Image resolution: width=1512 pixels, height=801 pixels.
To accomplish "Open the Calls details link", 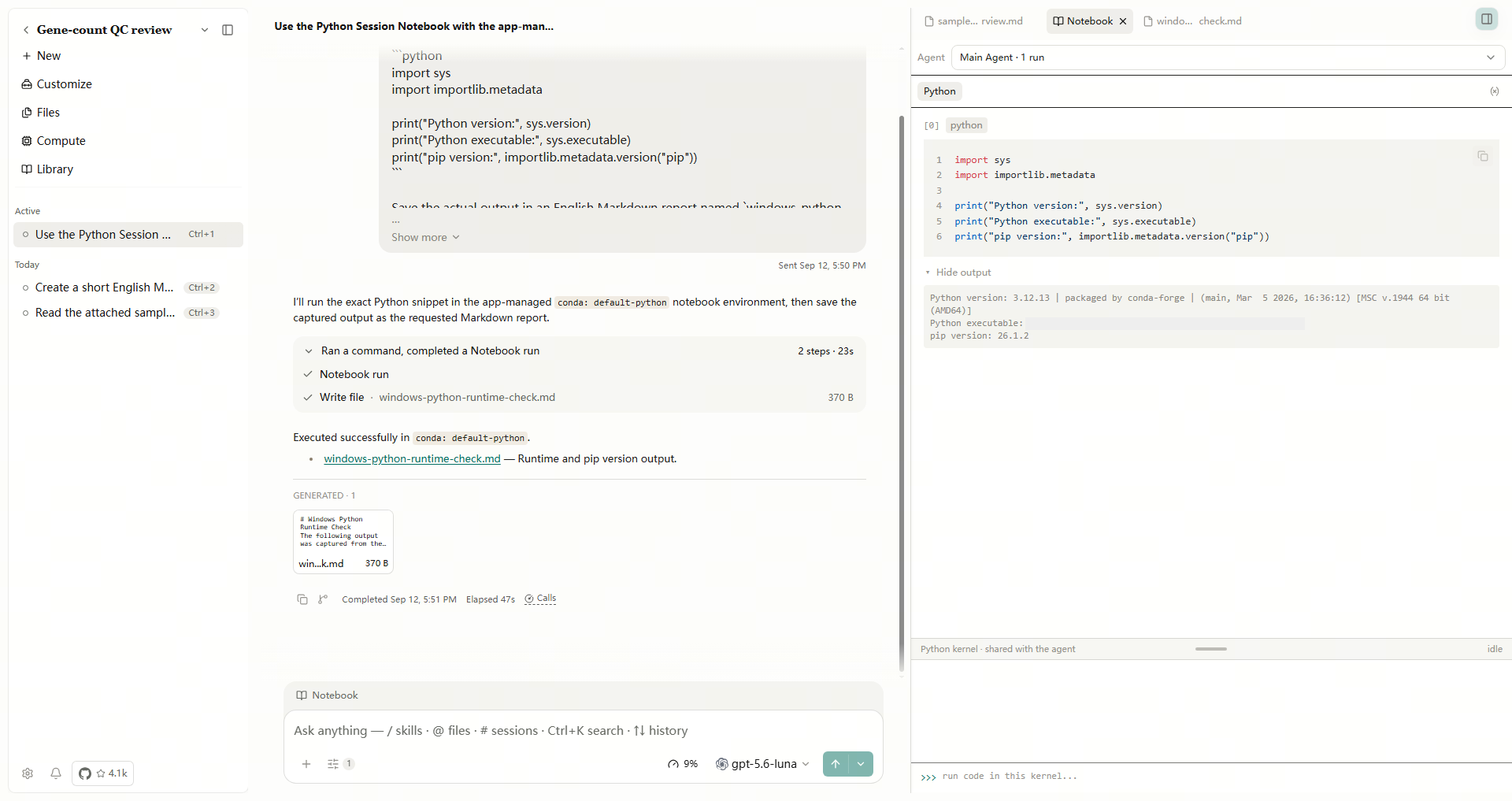I will tap(541, 599).
